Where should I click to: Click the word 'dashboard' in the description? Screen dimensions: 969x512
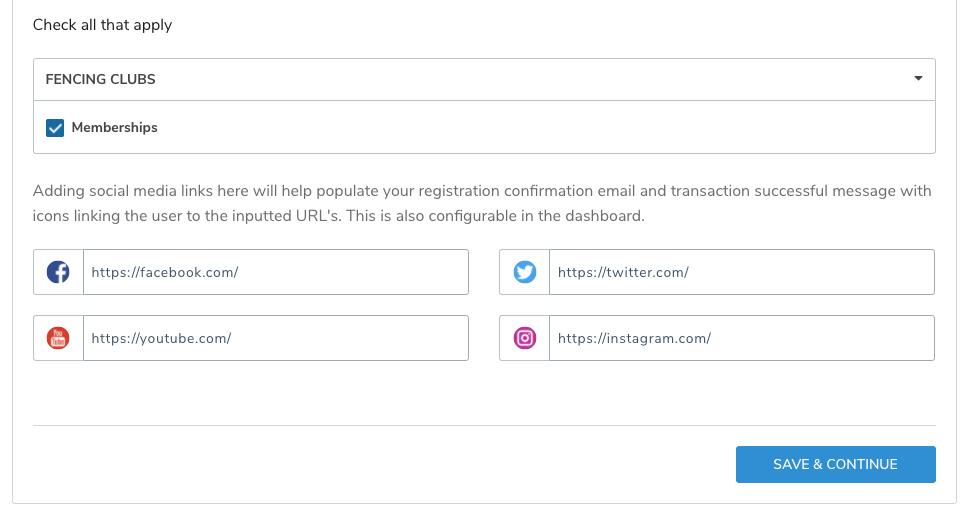pyautogui.click(x=609, y=215)
